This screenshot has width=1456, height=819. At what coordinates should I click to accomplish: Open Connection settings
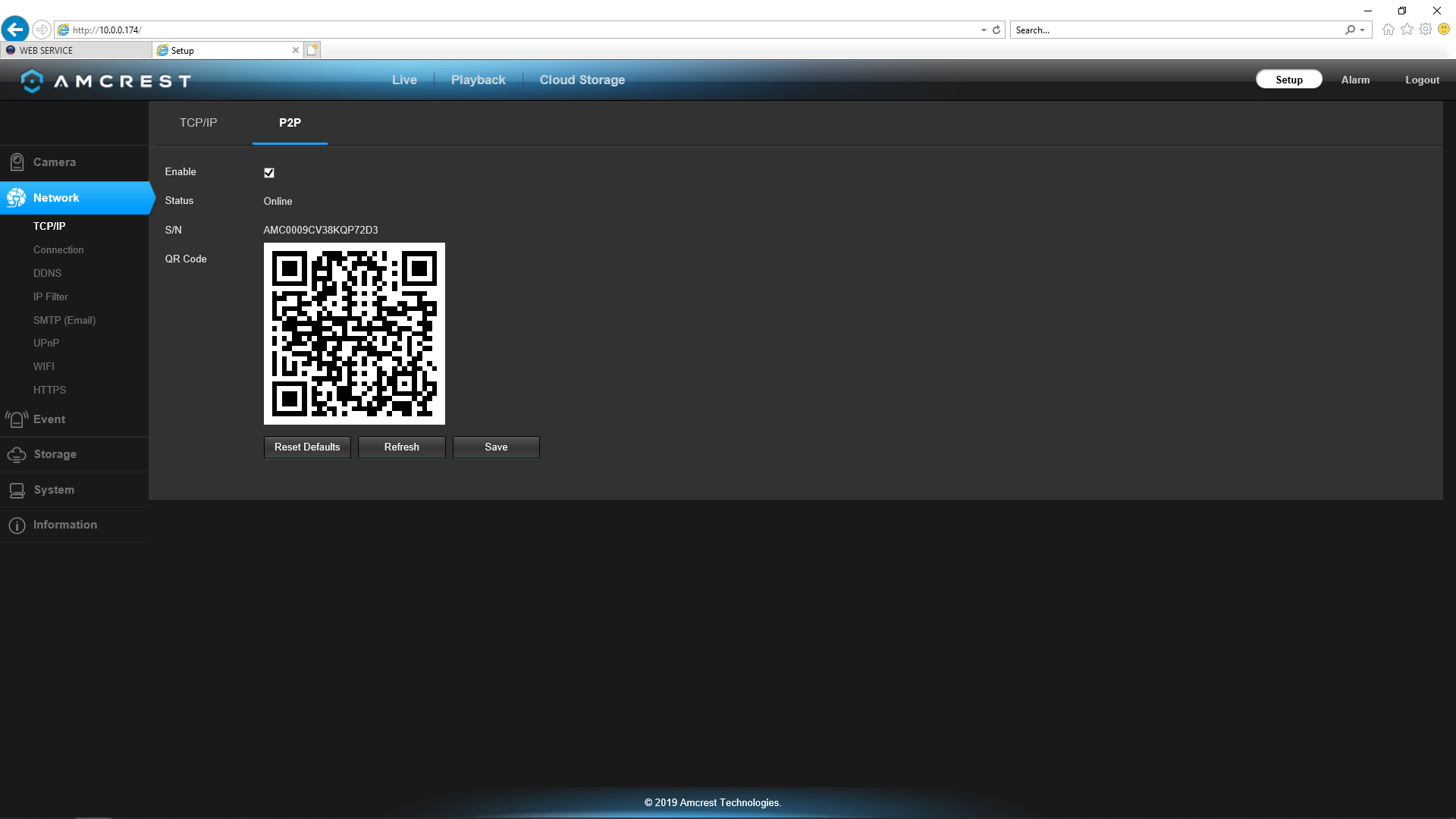pyautogui.click(x=58, y=249)
